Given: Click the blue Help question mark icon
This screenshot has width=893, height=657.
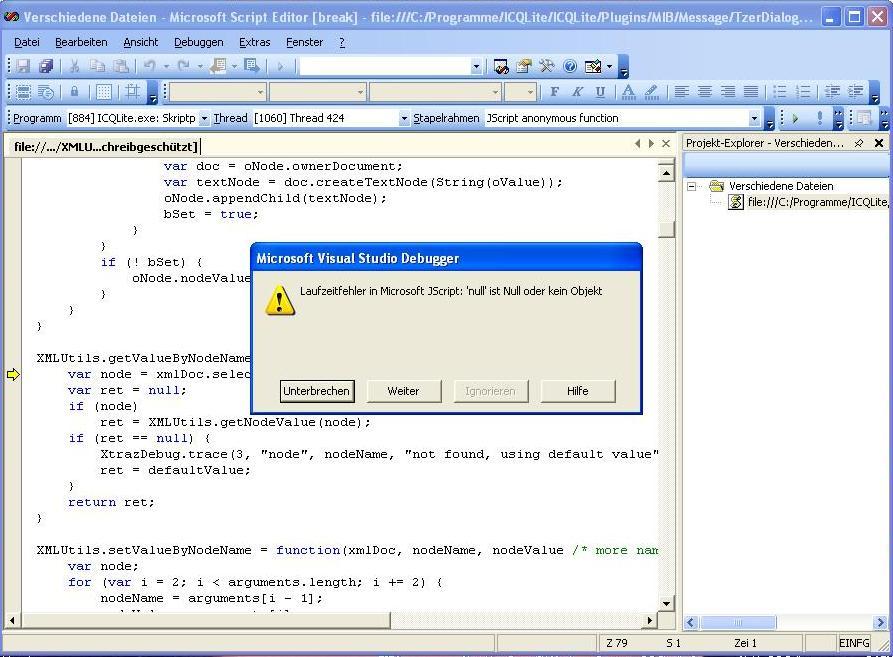Looking at the screenshot, I should pyautogui.click(x=570, y=67).
